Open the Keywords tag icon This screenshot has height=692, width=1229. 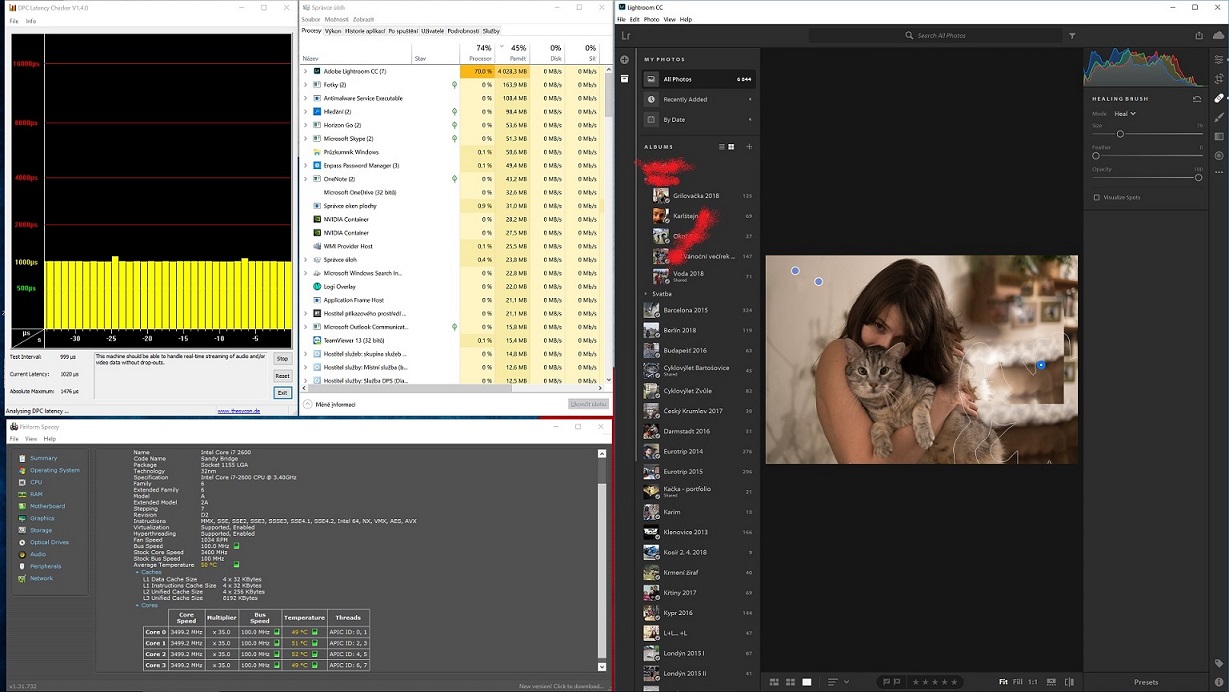1219,663
